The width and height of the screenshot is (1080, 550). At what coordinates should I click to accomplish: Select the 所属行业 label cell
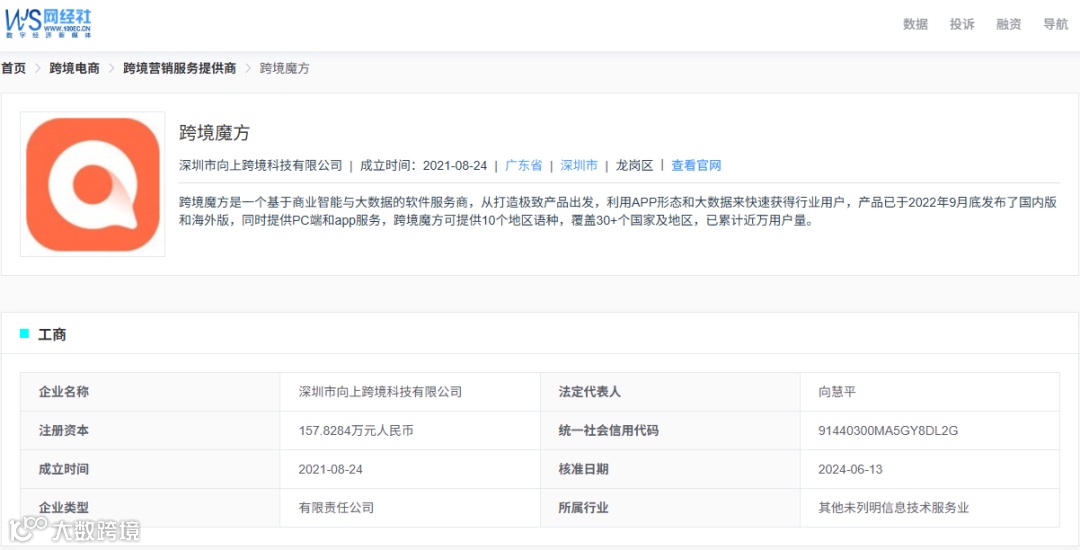tap(670, 508)
